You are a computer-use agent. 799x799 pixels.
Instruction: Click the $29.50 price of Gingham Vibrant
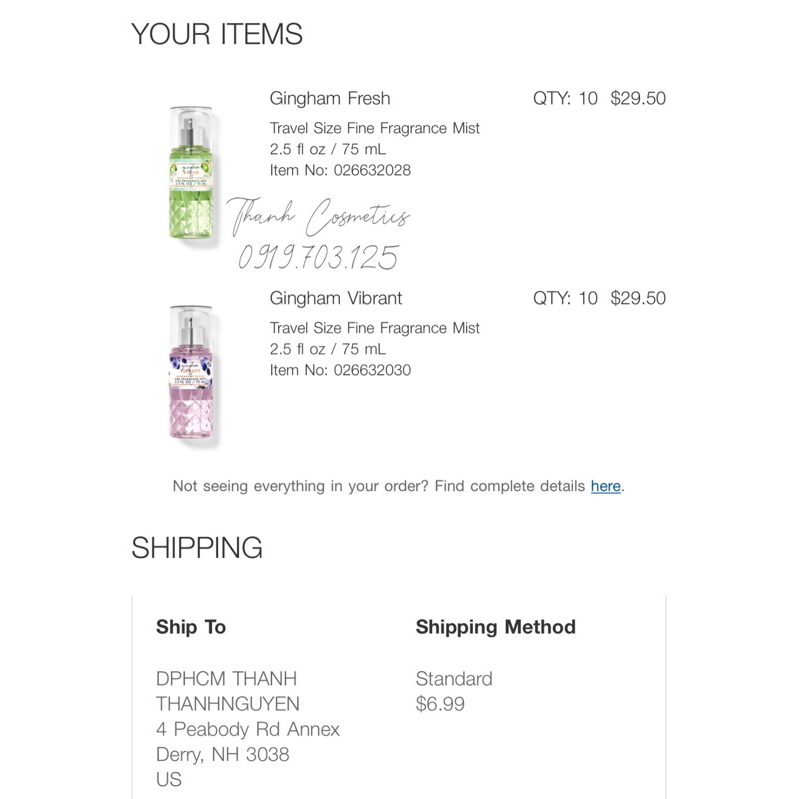(638, 298)
